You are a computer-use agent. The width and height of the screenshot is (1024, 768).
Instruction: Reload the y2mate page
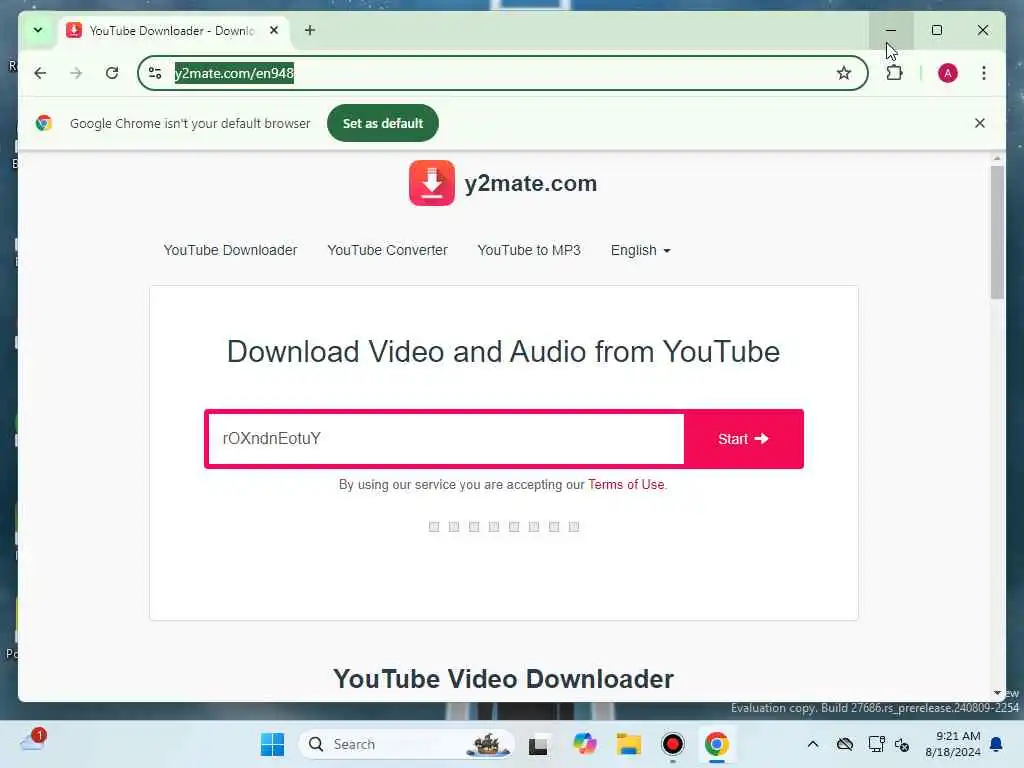point(112,73)
